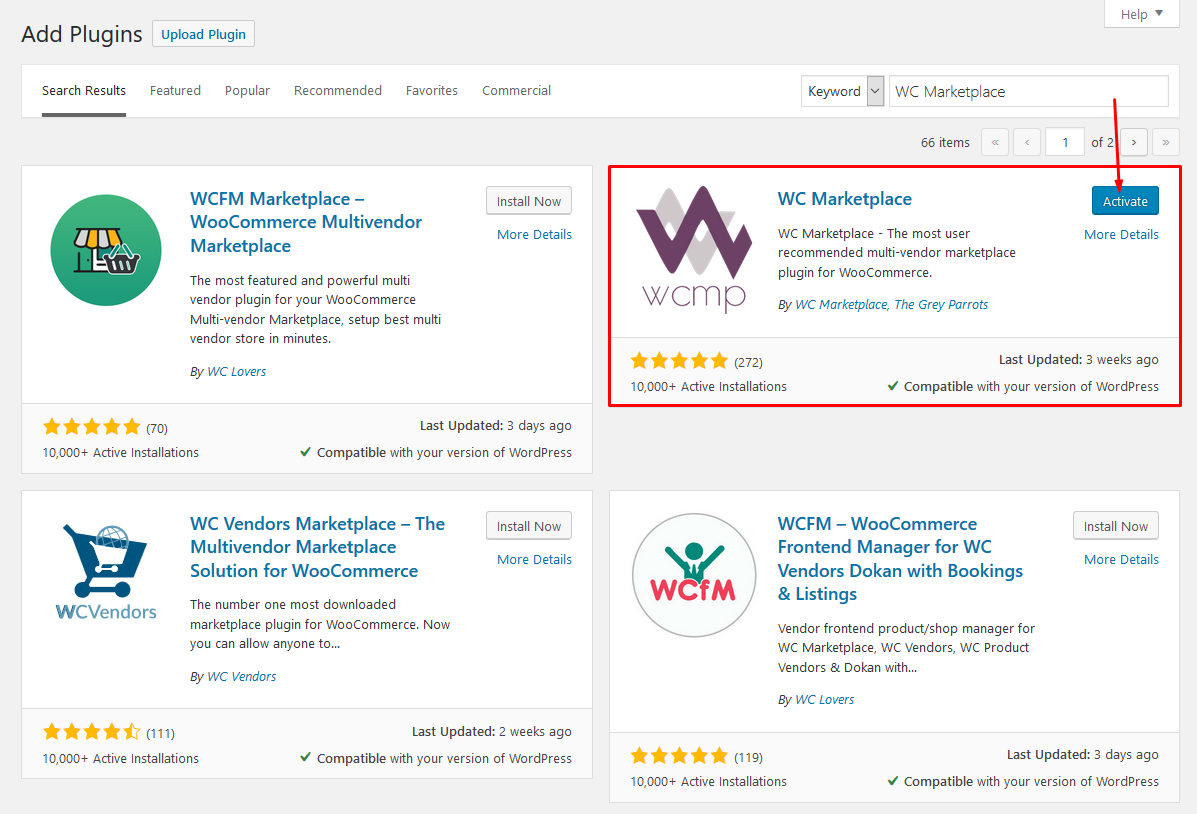Image resolution: width=1197 pixels, height=814 pixels.
Task: Open More Details for WC Vendors Marketplace
Action: click(x=534, y=560)
